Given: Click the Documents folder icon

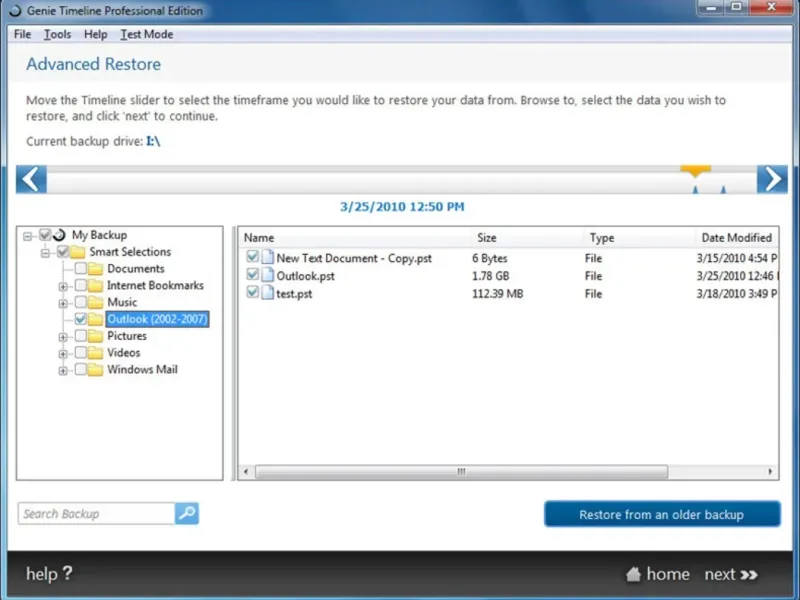Looking at the screenshot, I should pos(95,268).
